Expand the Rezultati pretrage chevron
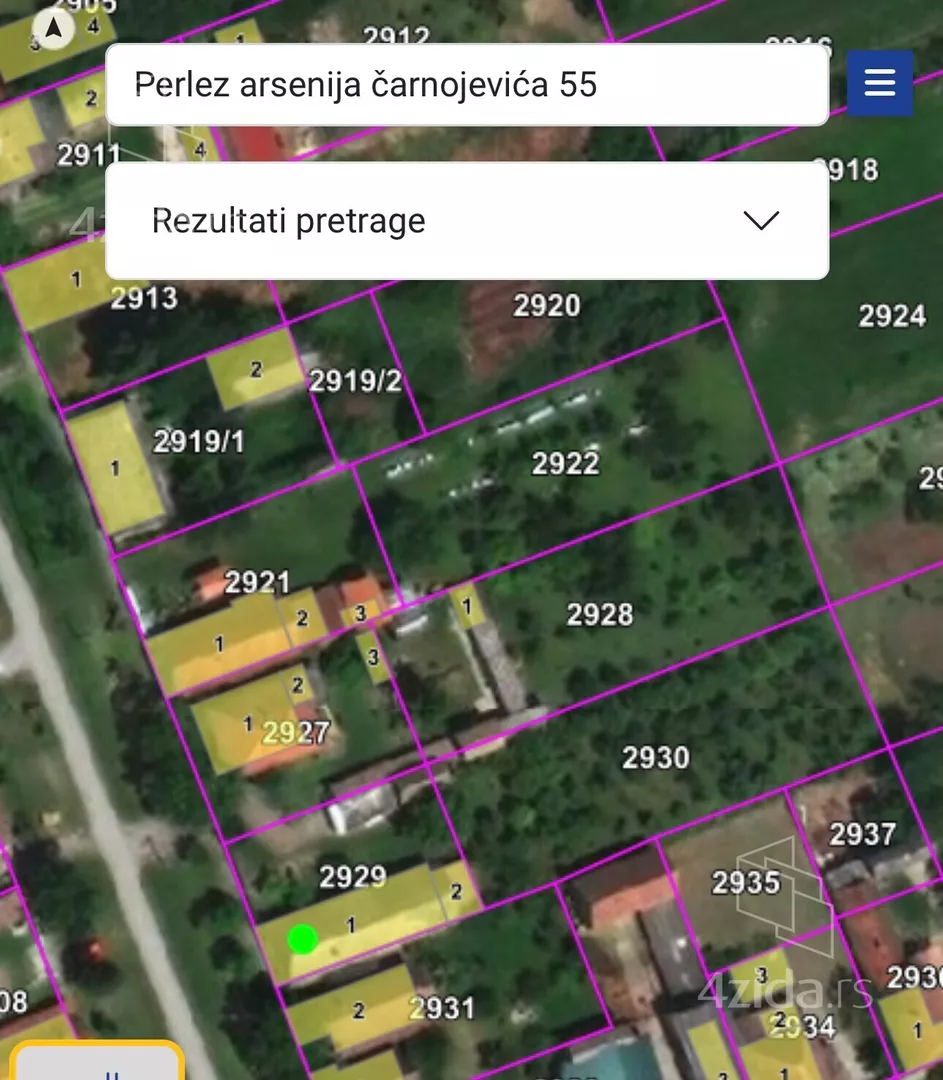Image resolution: width=943 pixels, height=1080 pixels. pyautogui.click(x=761, y=220)
